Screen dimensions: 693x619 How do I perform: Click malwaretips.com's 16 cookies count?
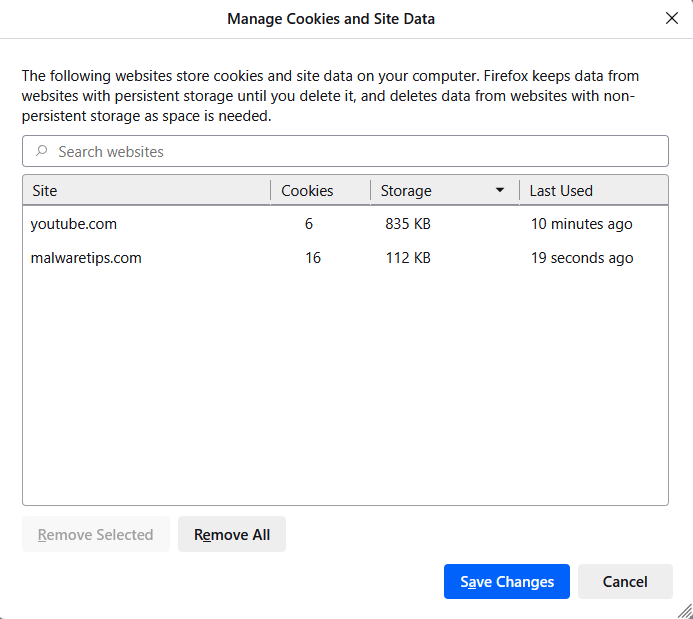click(313, 258)
